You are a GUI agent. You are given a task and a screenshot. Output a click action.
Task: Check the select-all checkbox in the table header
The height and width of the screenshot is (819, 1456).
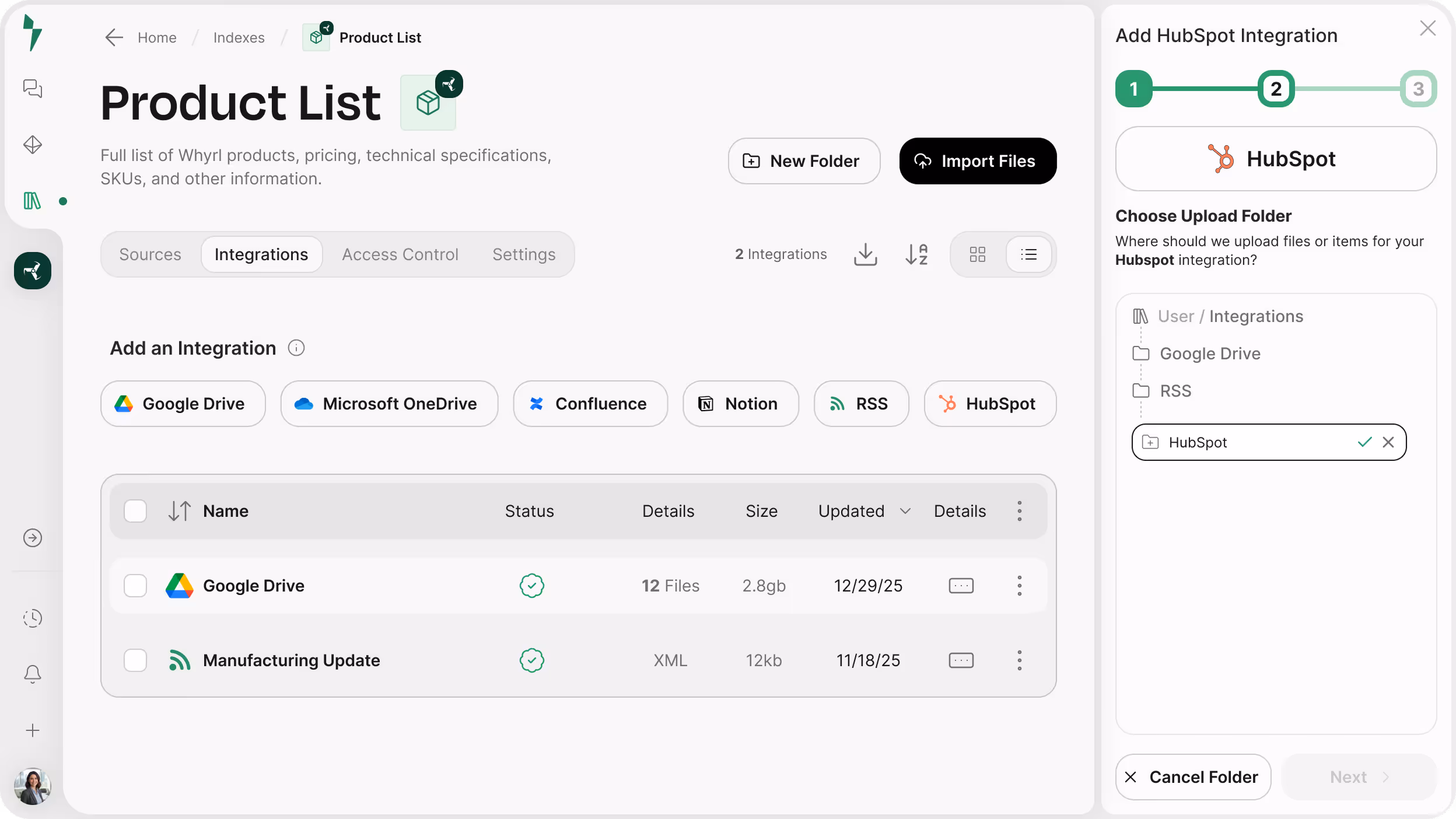[x=135, y=510]
